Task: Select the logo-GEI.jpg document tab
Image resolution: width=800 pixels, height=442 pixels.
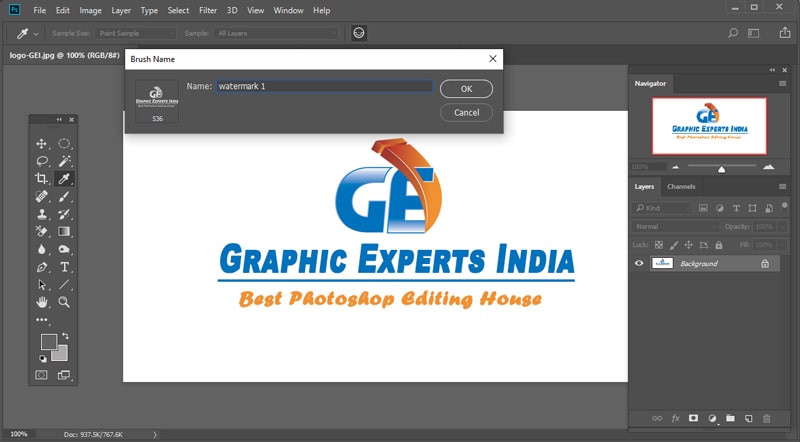Action: point(64,55)
